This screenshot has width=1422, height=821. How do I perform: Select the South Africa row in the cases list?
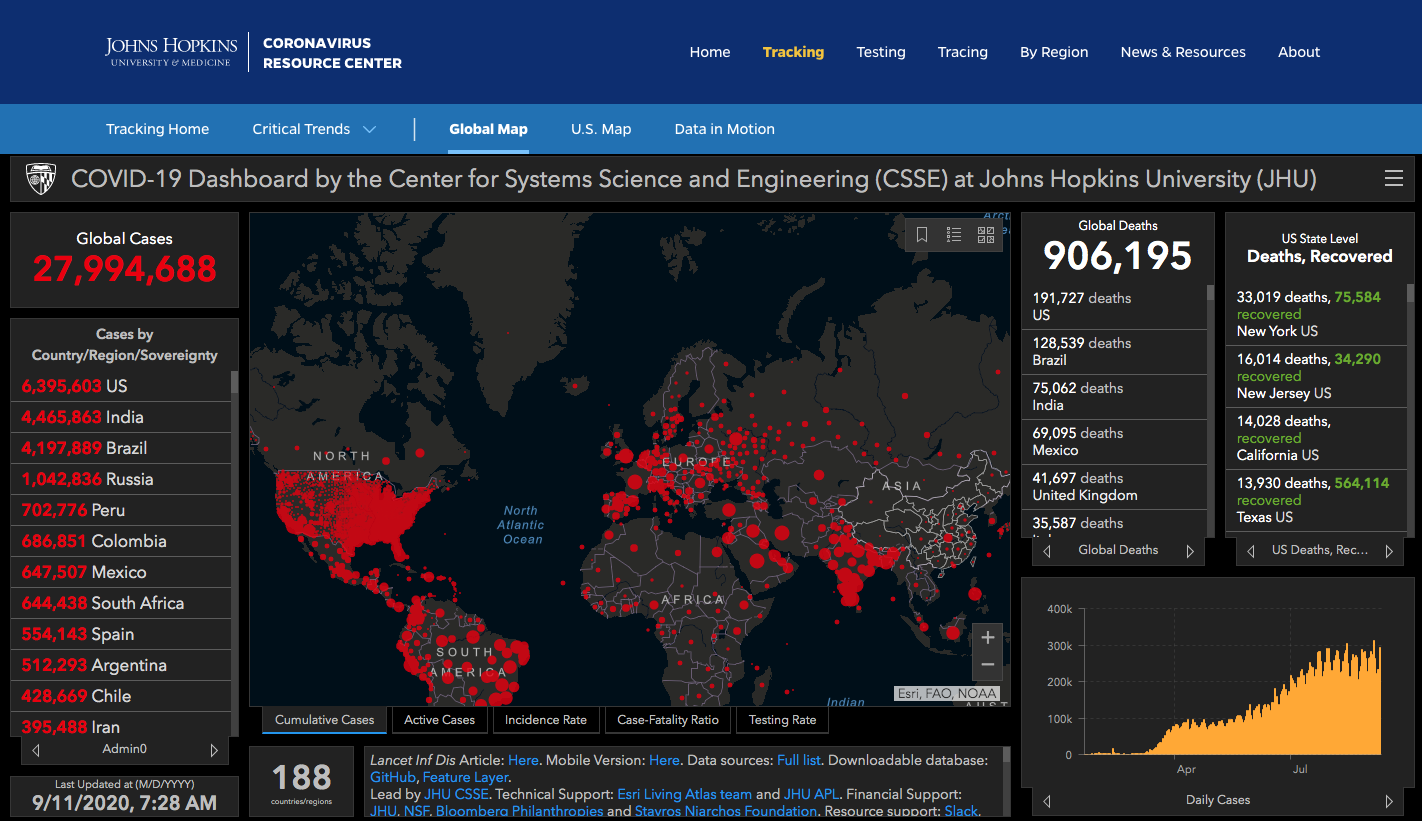(x=120, y=603)
